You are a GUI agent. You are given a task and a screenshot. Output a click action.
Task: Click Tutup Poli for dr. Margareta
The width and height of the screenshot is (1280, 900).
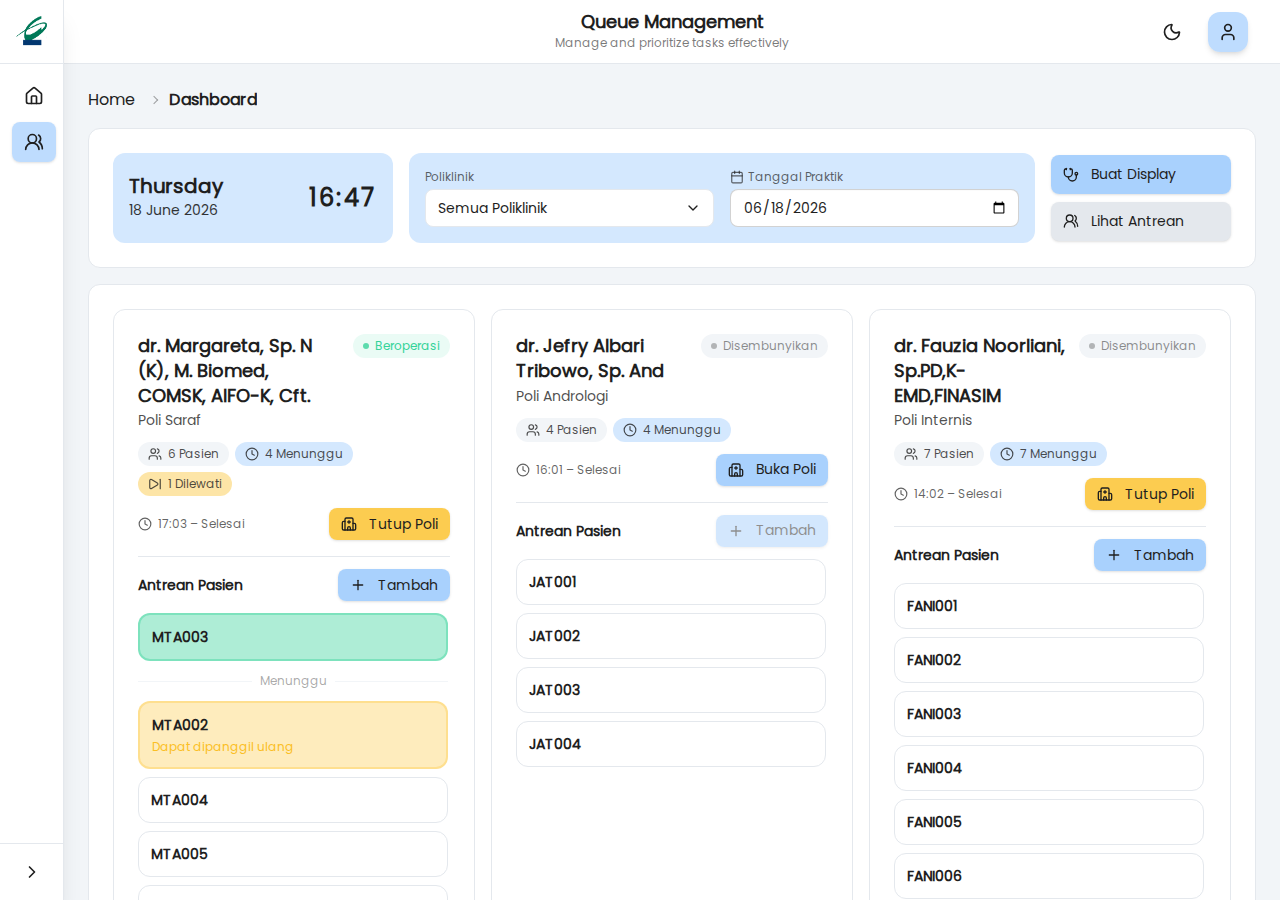(x=389, y=524)
